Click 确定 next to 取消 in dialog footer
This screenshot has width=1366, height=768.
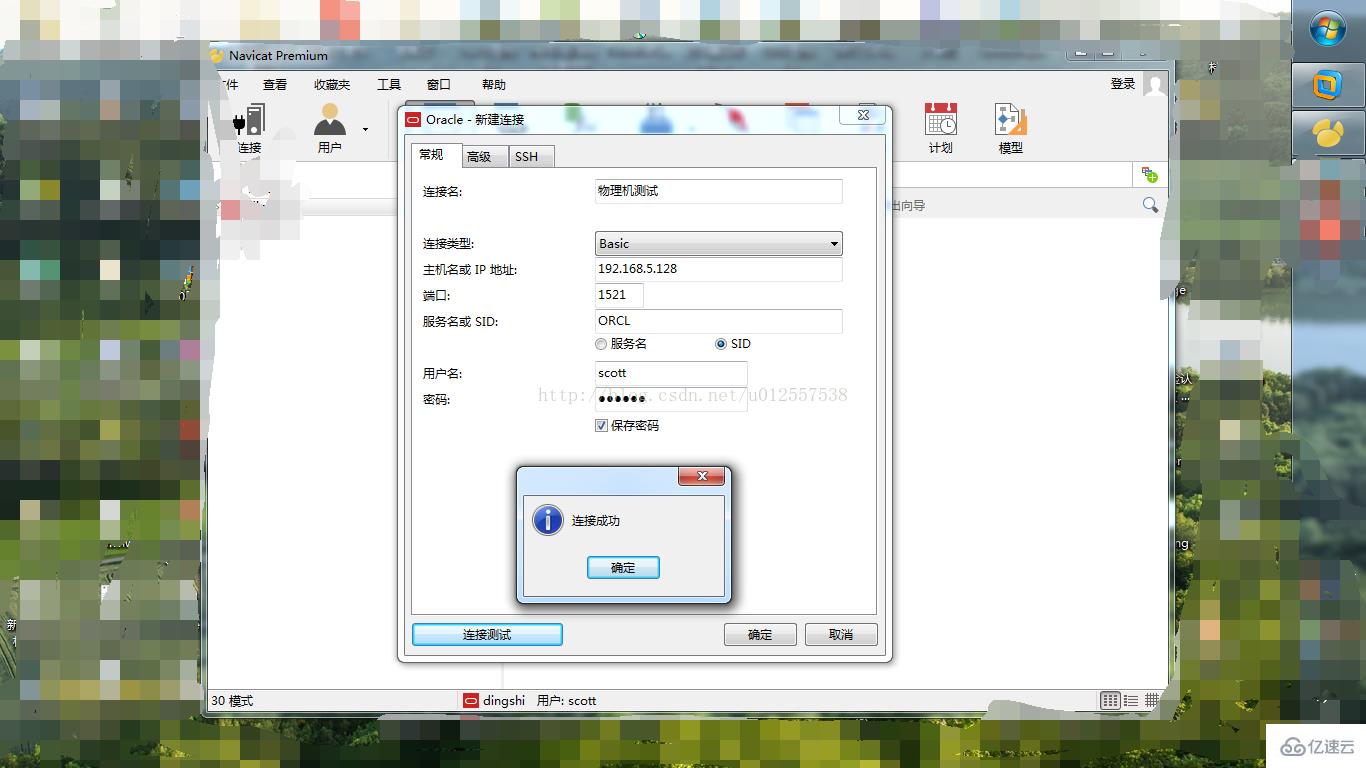[760, 635]
